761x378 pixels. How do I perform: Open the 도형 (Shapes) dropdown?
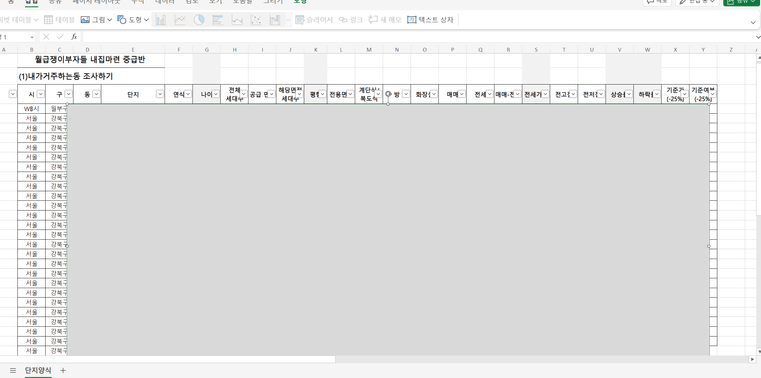tap(133, 20)
